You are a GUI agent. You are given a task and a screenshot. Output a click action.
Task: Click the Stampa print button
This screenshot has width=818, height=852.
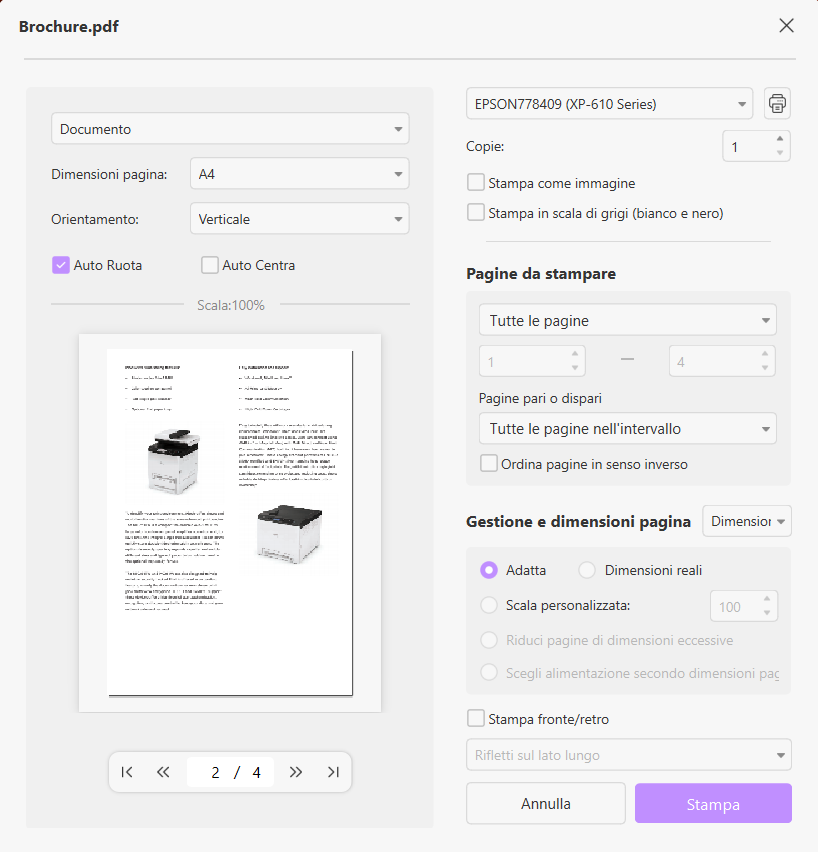713,804
